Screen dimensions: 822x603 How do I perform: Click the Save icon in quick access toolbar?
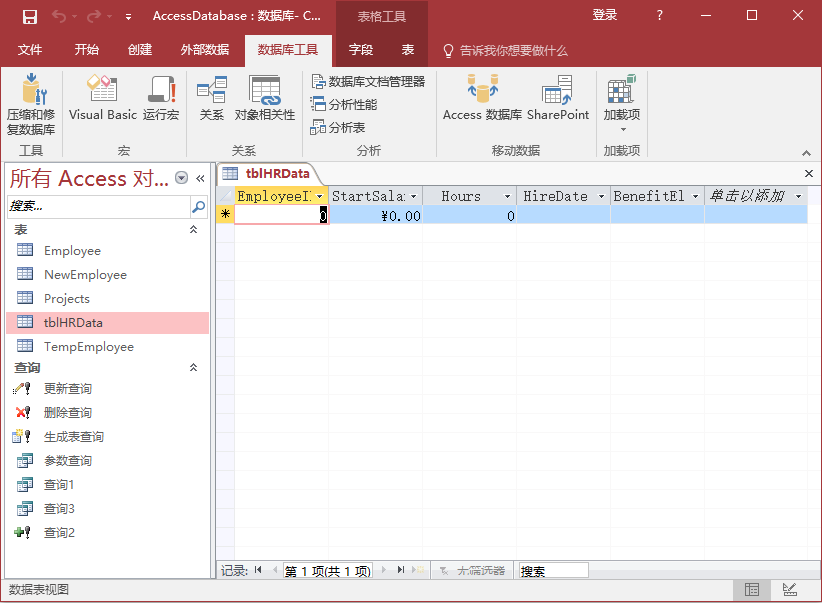29,16
